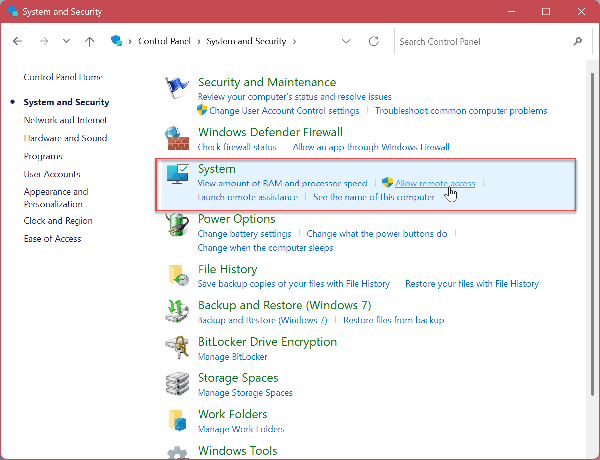
Task: Go up one level with up arrow
Action: tap(90, 42)
